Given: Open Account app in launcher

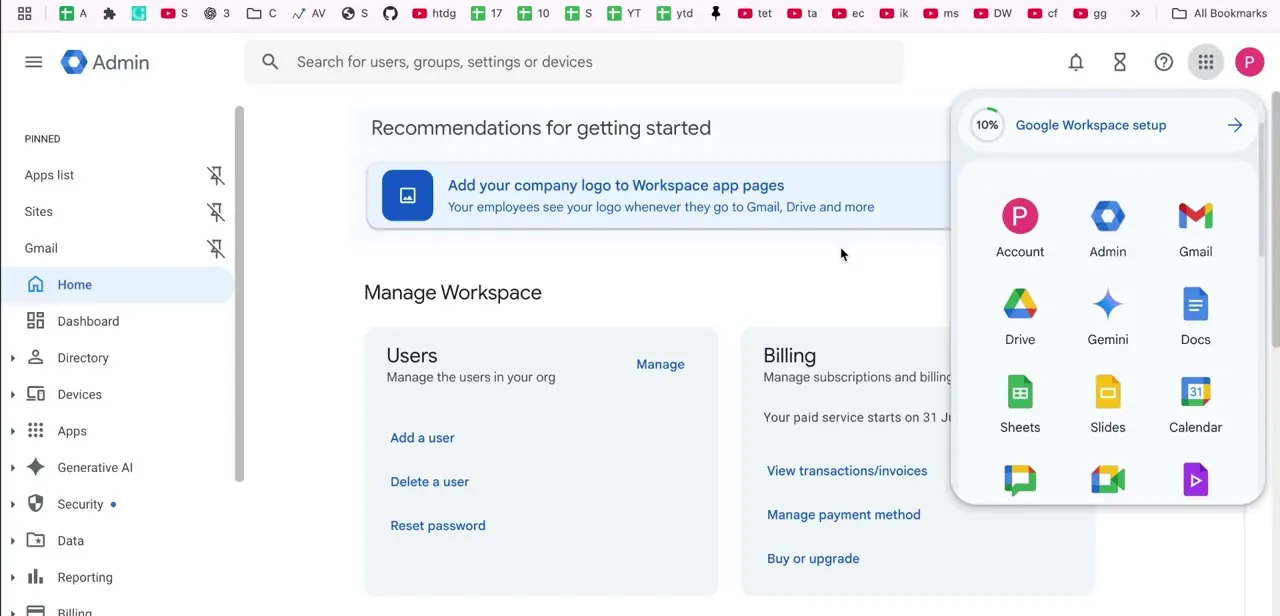Looking at the screenshot, I should click(x=1020, y=229).
